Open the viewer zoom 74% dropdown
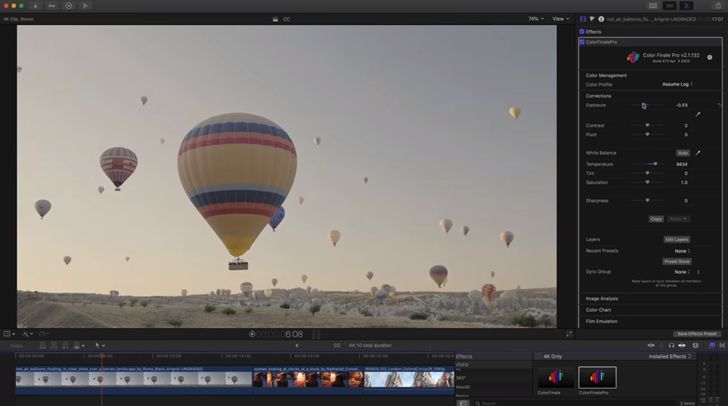This screenshot has height=406, width=728. click(x=536, y=19)
